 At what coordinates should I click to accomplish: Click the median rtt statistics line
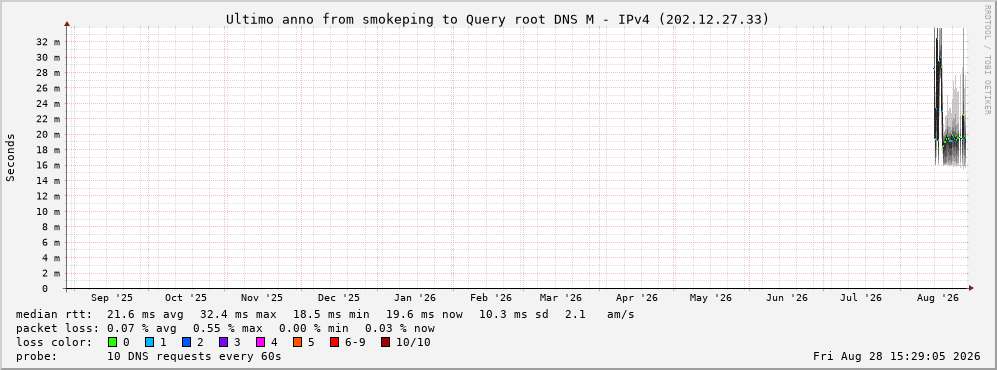(x=325, y=314)
